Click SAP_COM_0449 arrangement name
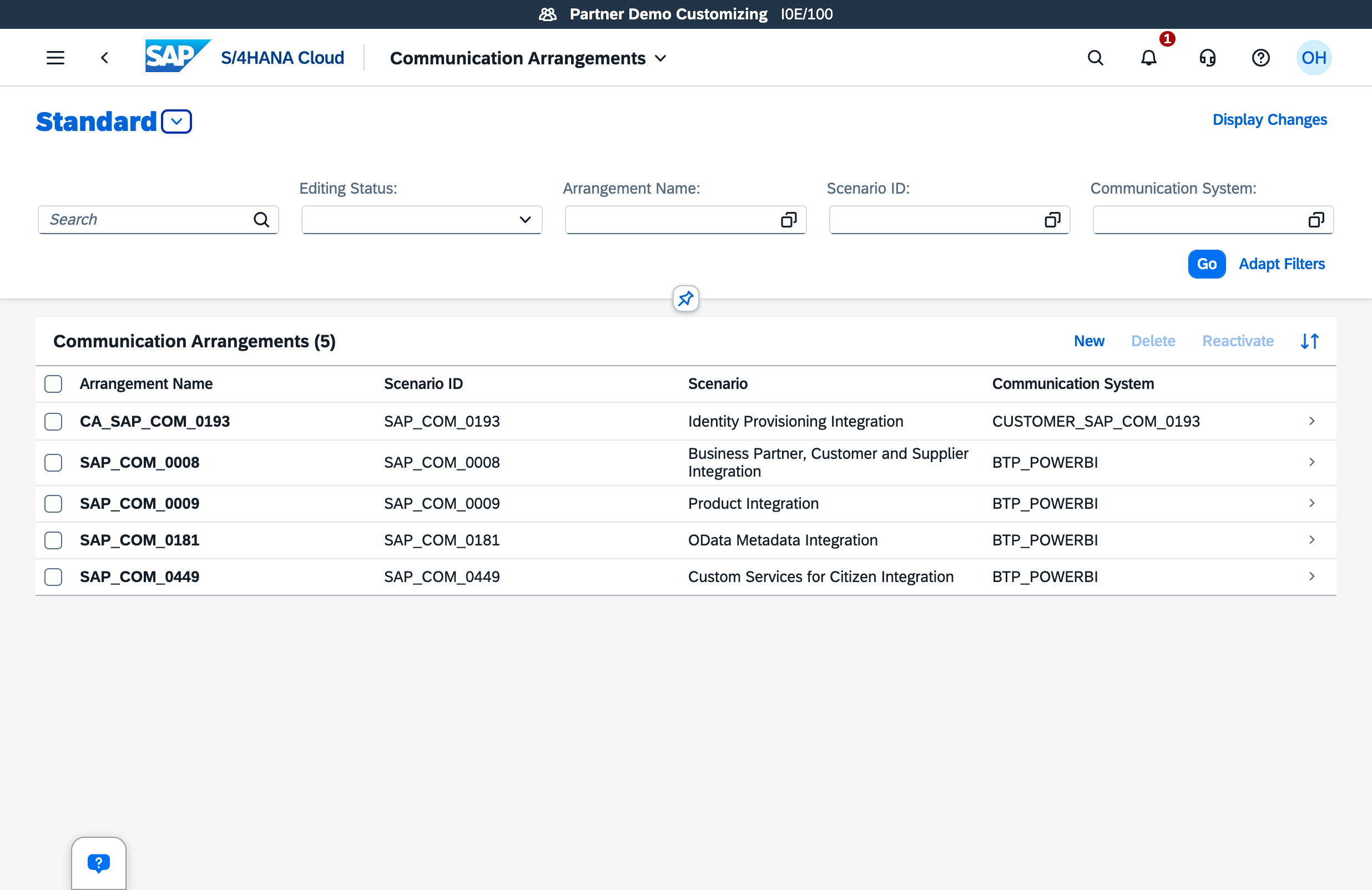This screenshot has height=890, width=1372. point(139,577)
